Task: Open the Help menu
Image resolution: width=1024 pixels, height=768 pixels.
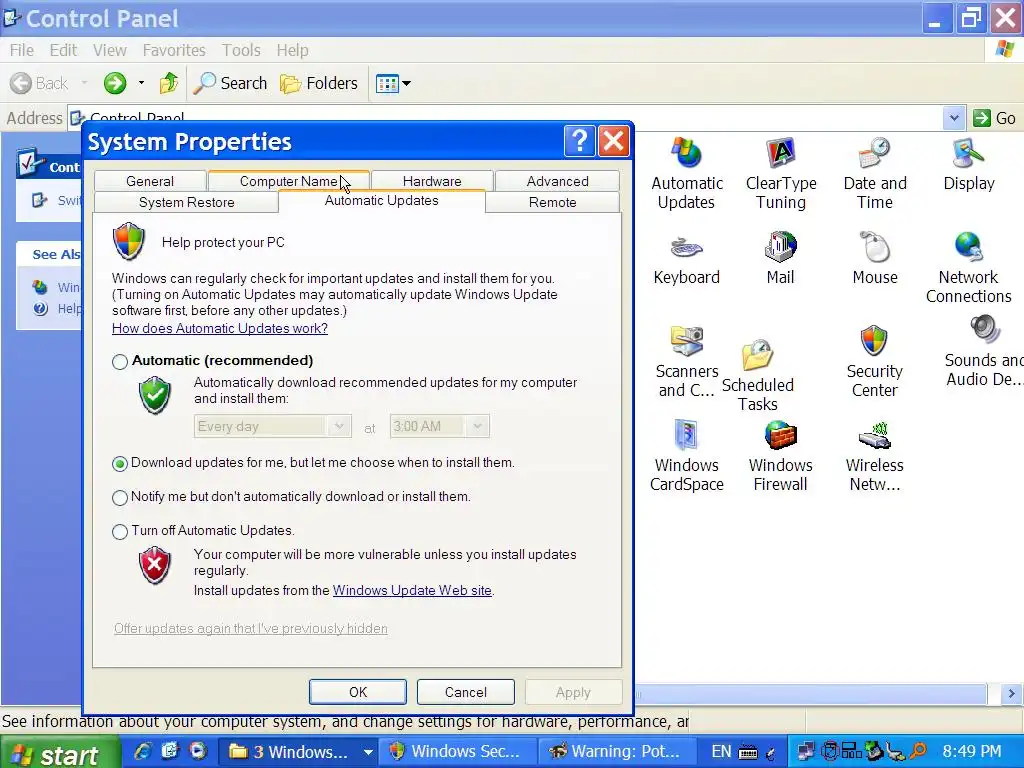Action: tap(292, 50)
